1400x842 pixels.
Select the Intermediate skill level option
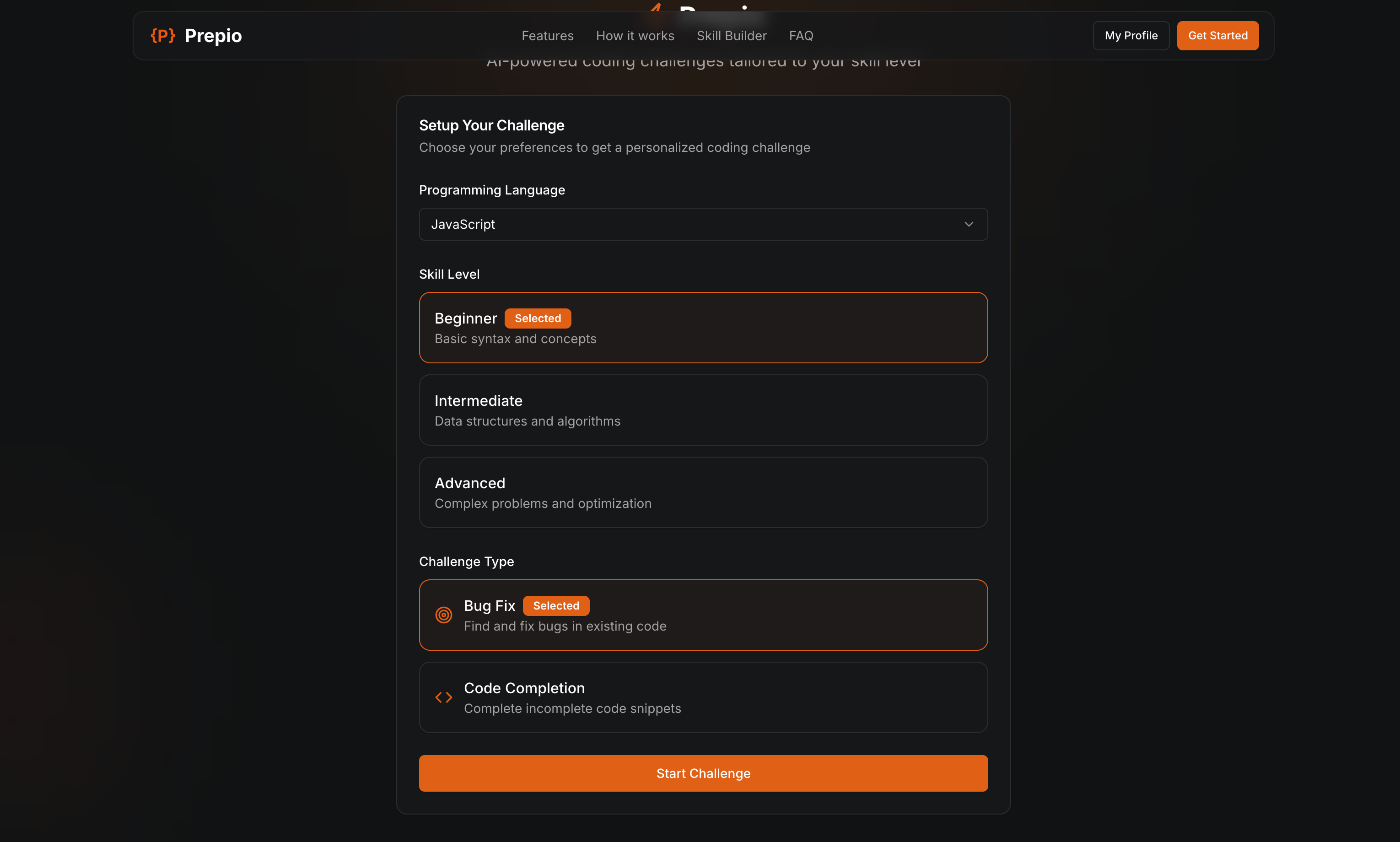click(703, 410)
